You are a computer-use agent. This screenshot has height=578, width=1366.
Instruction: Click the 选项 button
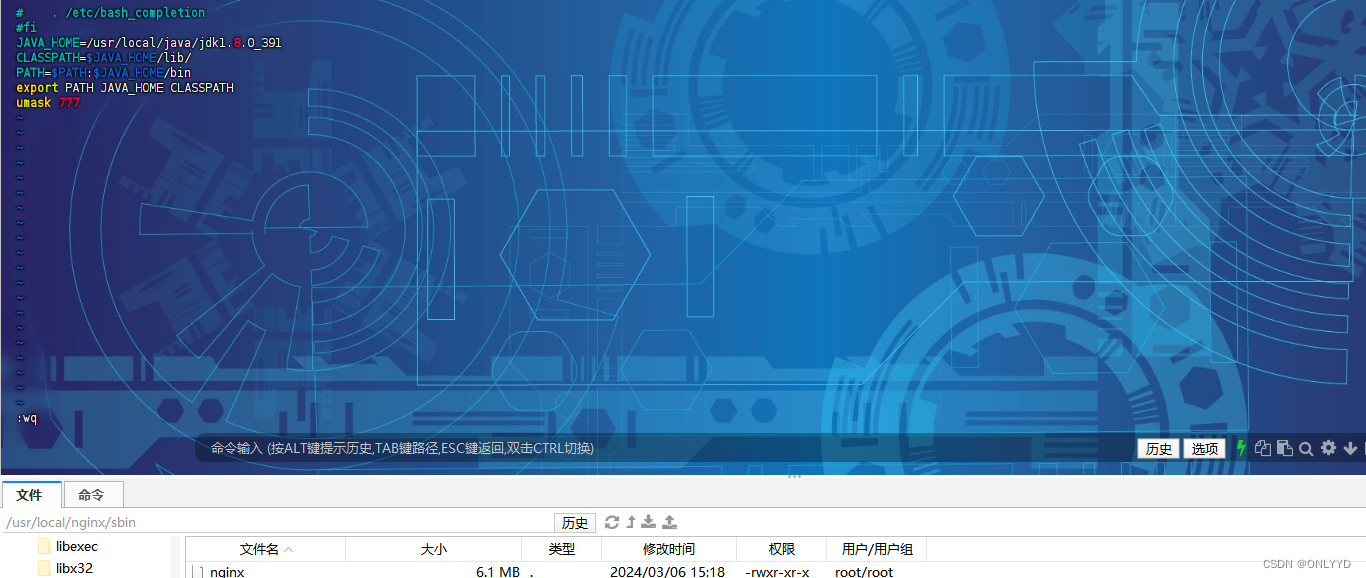pos(1205,449)
